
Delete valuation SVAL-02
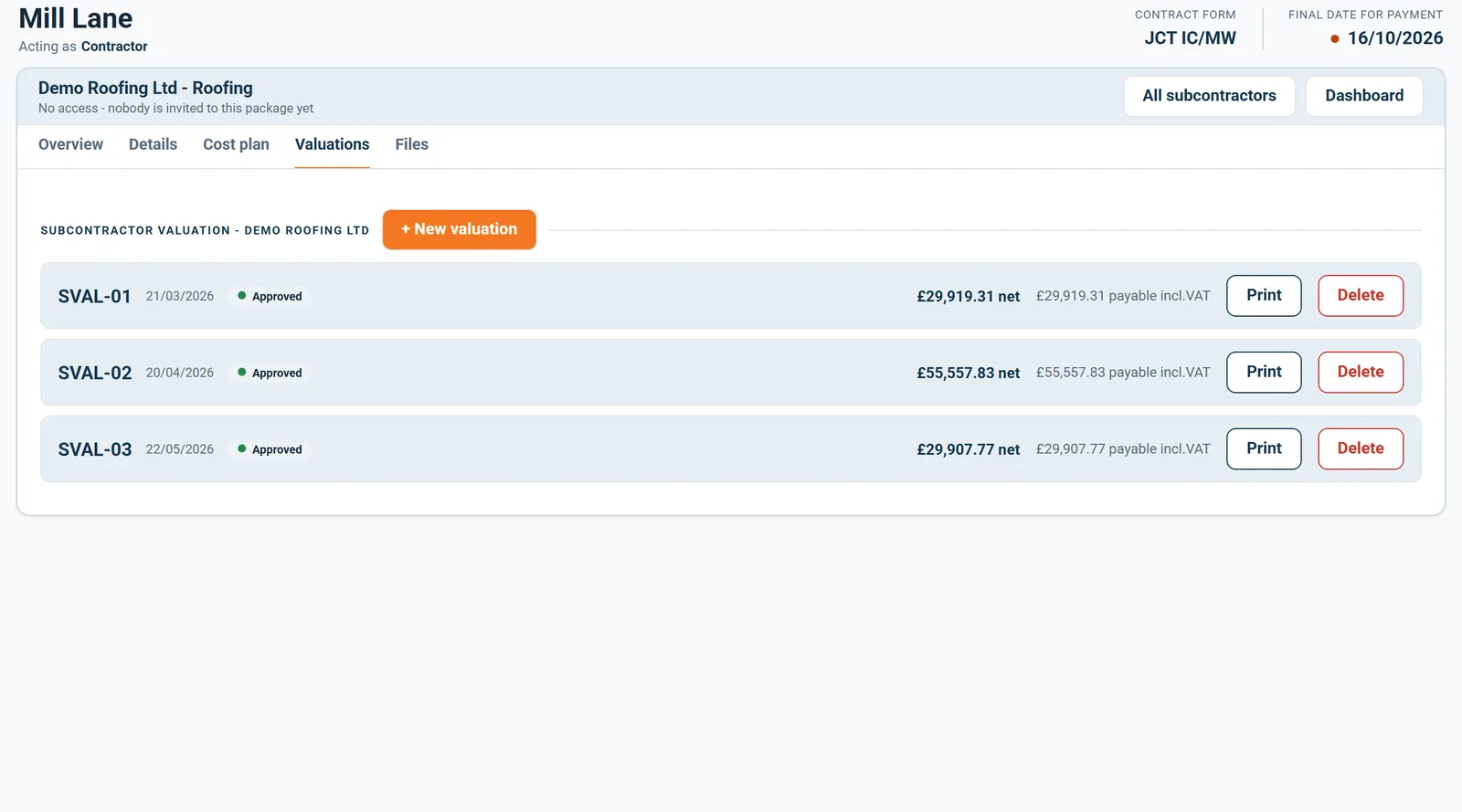click(1361, 373)
